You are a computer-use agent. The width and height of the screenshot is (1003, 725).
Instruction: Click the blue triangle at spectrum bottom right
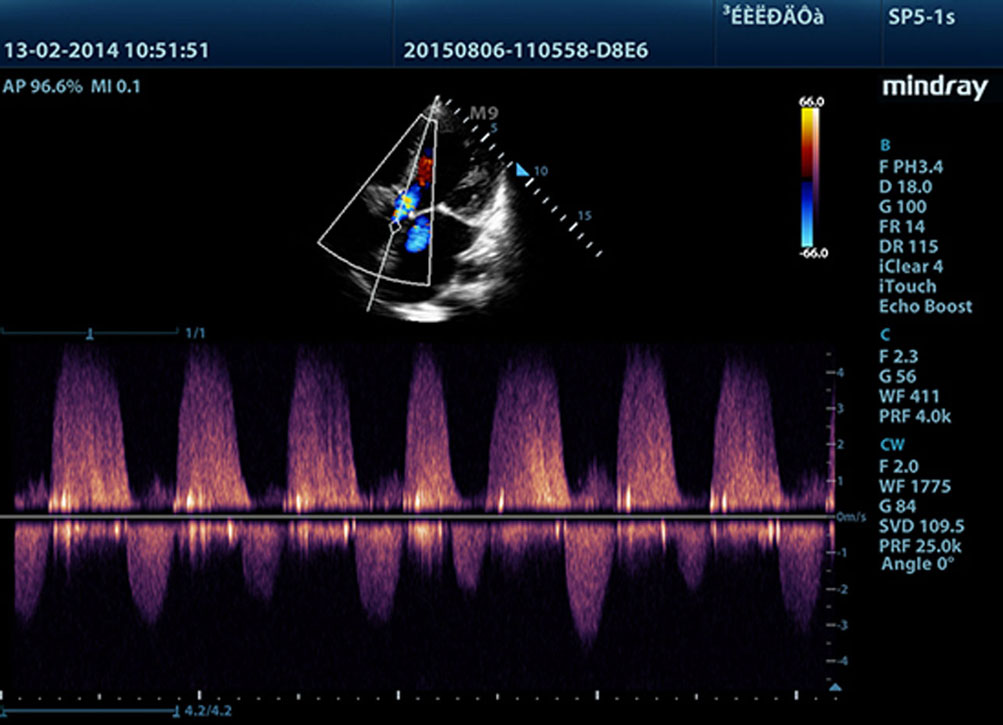click(x=836, y=686)
